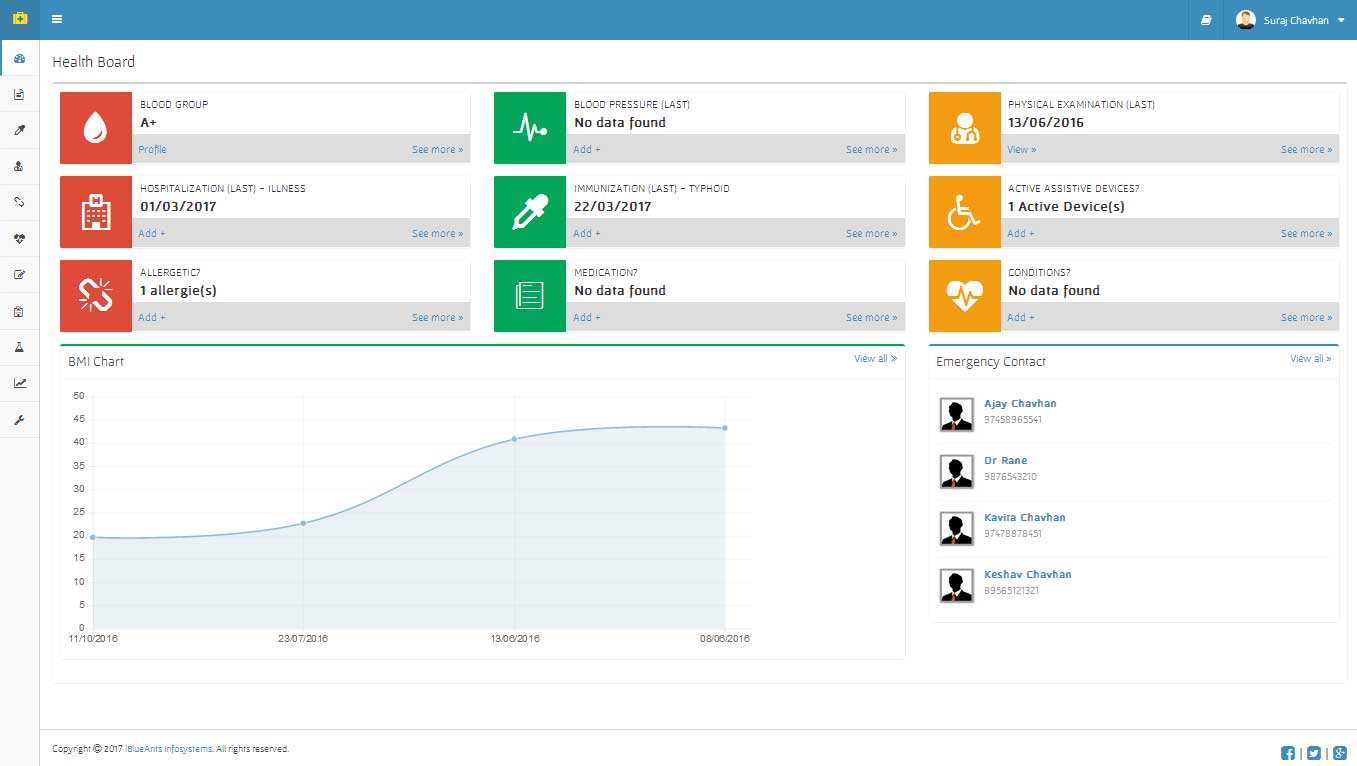Click Add + under Hospitalization
Screen dimensions: 1357x766
pyautogui.click(x=152, y=234)
